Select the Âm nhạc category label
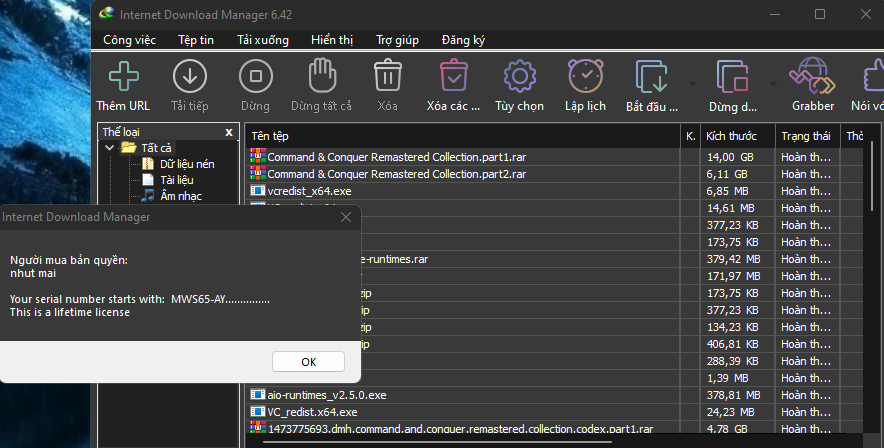 (181, 196)
